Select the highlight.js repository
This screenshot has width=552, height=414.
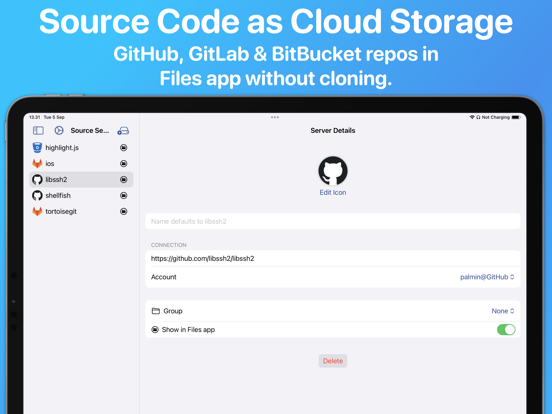point(81,148)
